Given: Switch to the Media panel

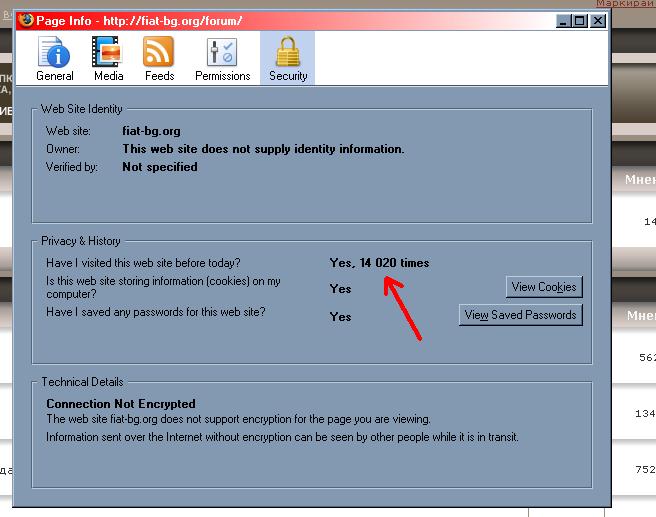Looking at the screenshot, I should [x=108, y=58].
